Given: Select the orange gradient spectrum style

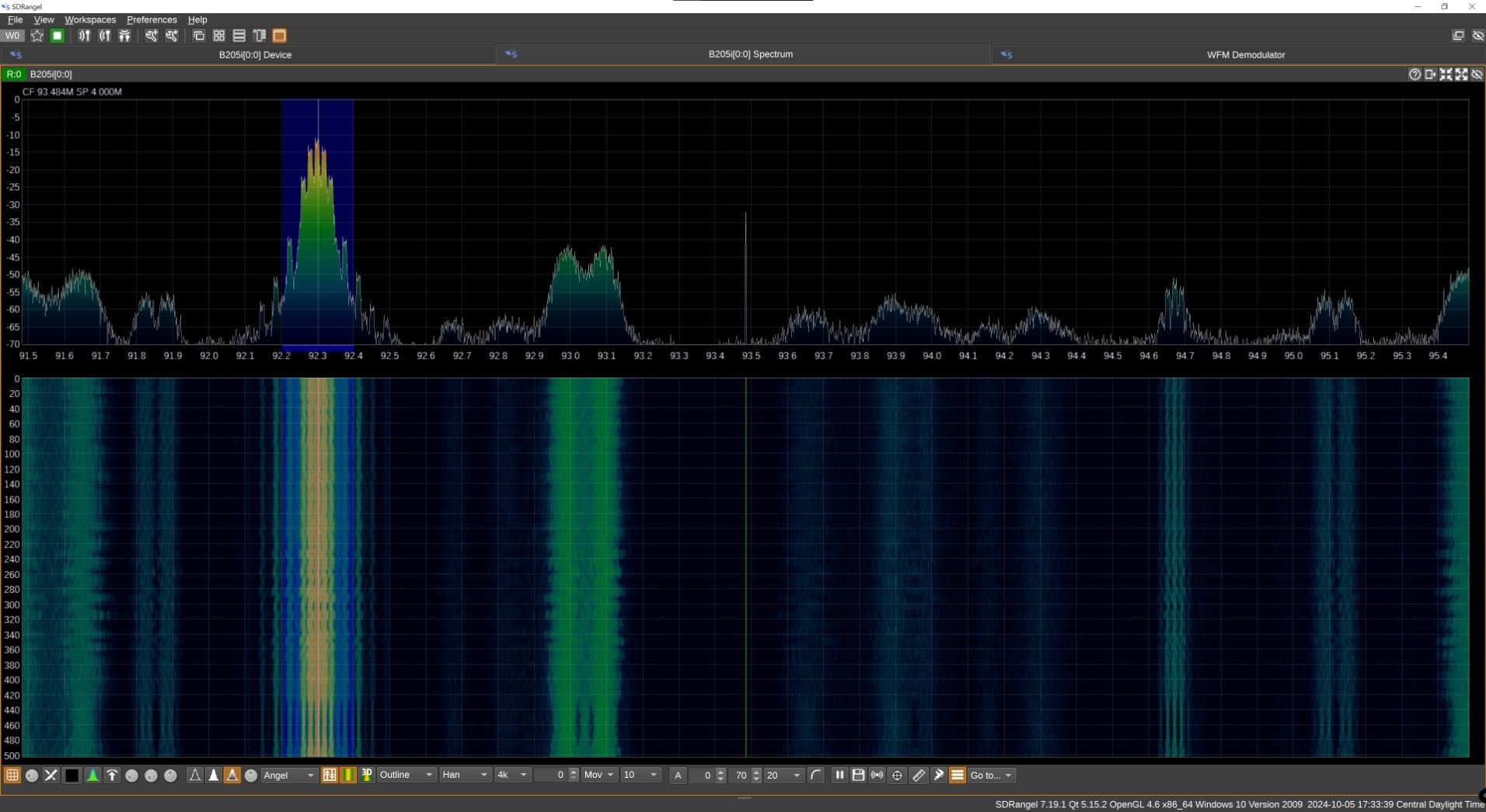Looking at the screenshot, I should [x=232, y=775].
